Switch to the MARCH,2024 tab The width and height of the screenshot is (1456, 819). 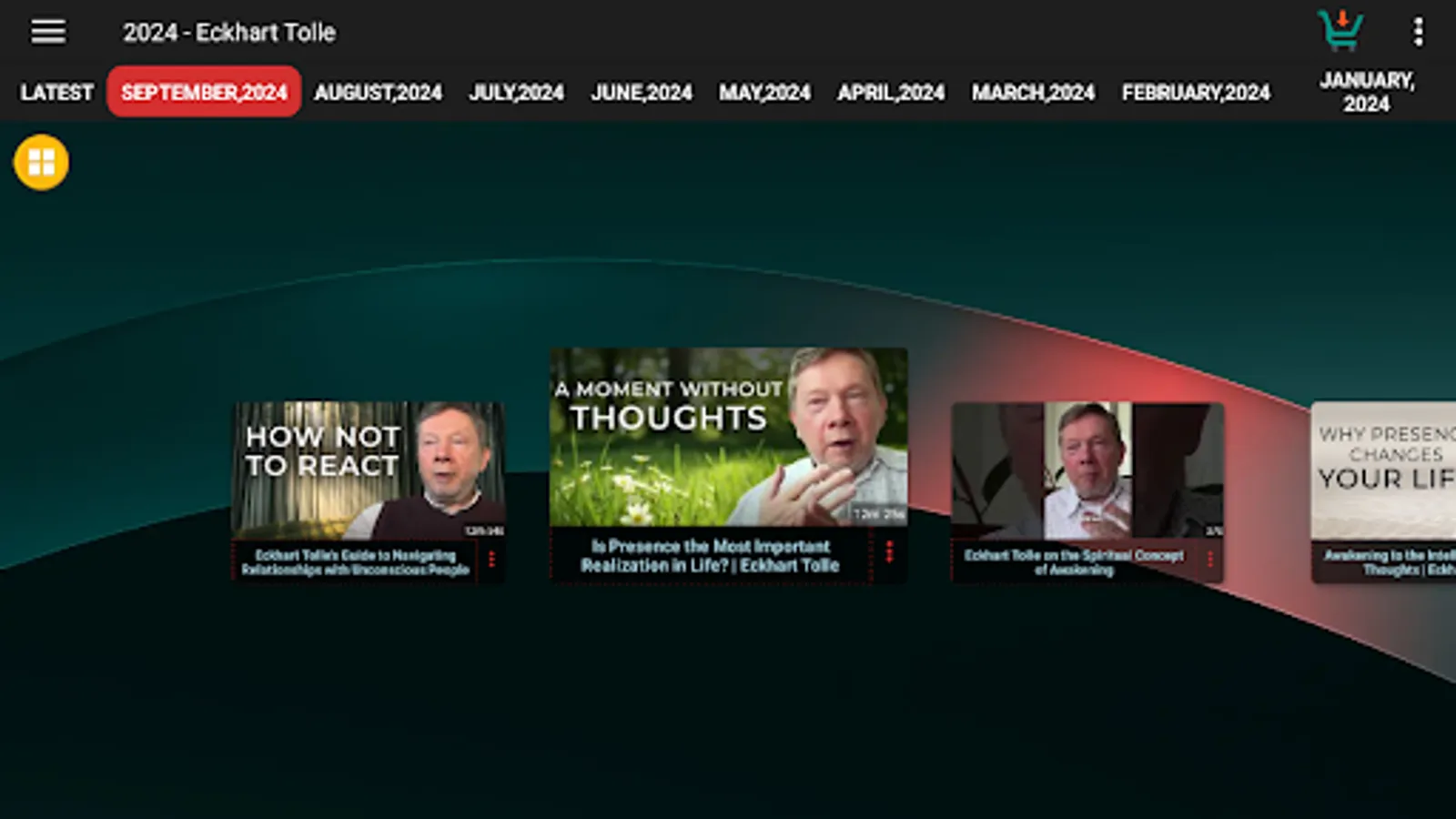pyautogui.click(x=1033, y=92)
